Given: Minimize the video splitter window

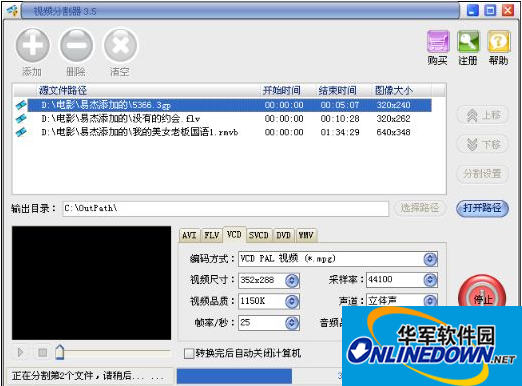Looking at the screenshot, I should 473,10.
